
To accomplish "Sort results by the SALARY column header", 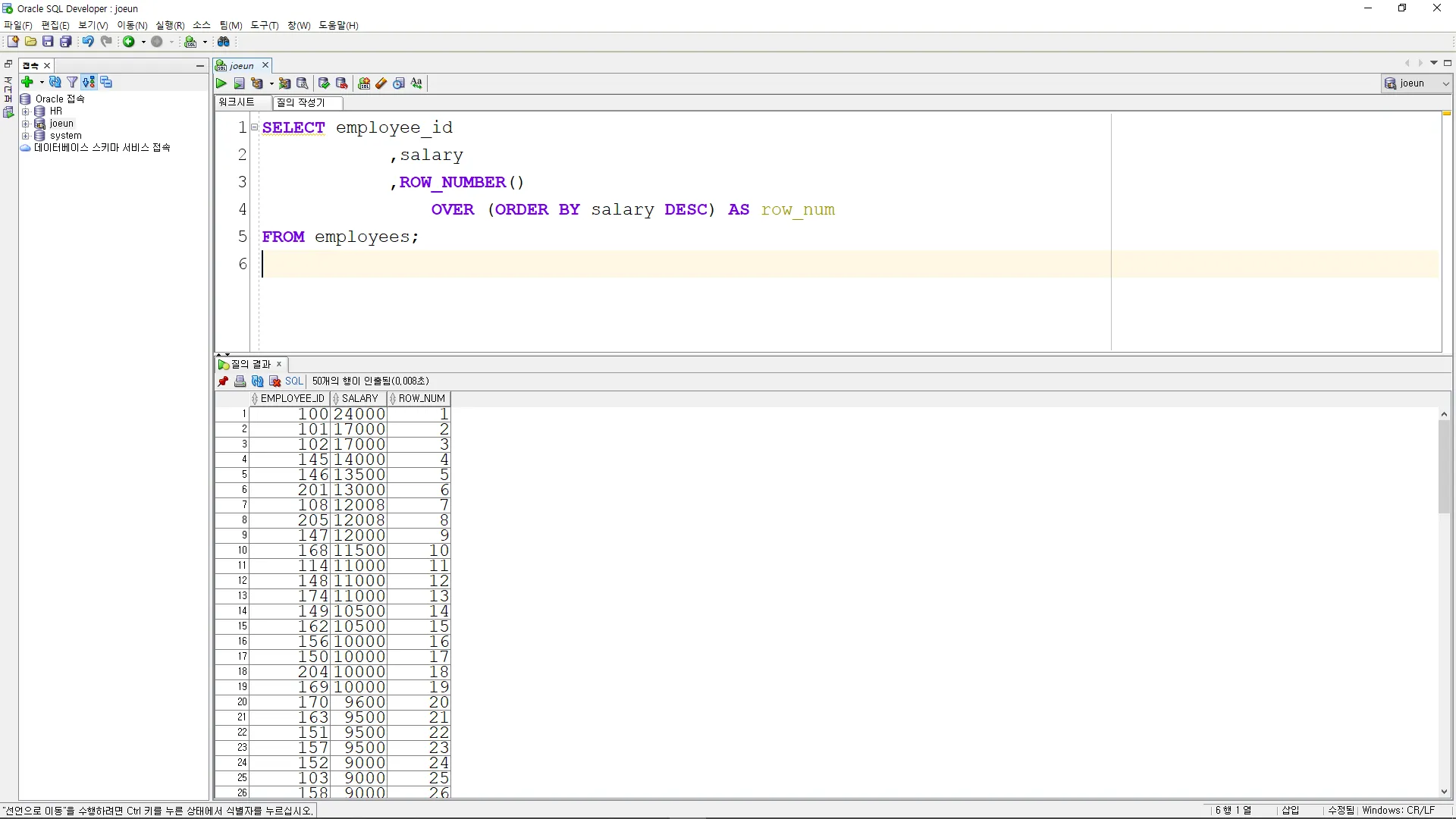I will pyautogui.click(x=359, y=398).
